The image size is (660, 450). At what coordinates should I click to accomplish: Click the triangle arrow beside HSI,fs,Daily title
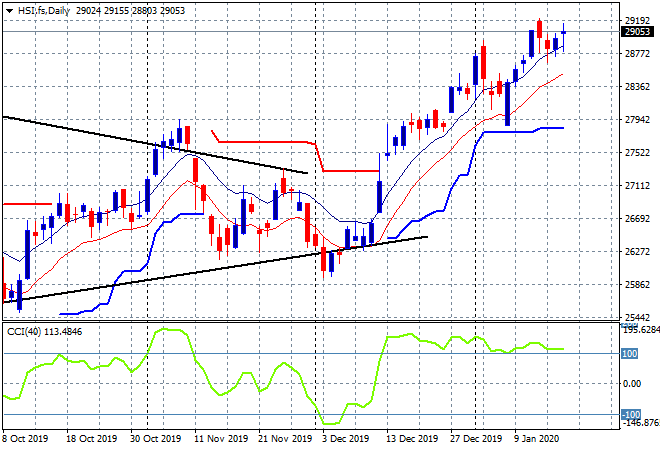pyautogui.click(x=9, y=11)
